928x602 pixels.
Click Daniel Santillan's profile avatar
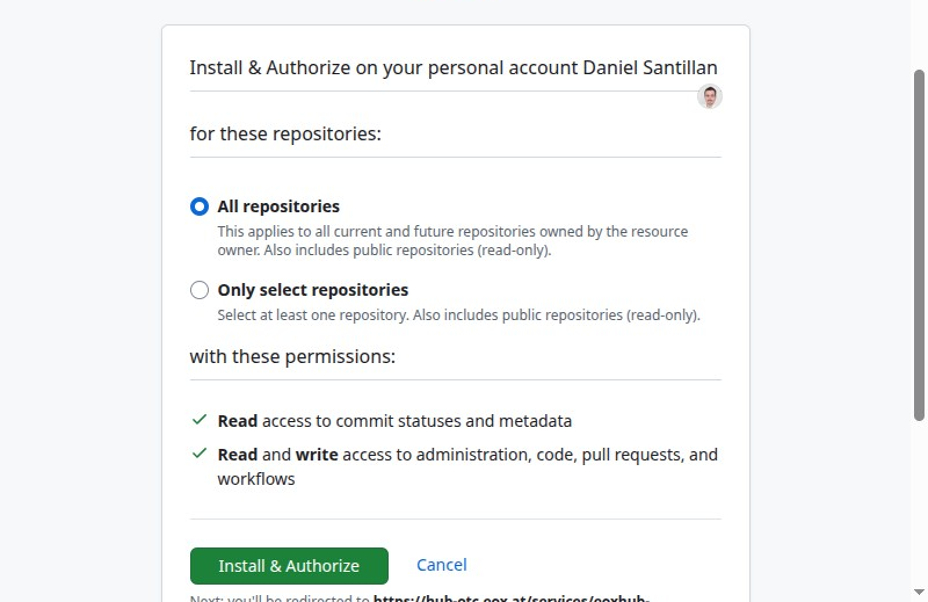[x=710, y=96]
